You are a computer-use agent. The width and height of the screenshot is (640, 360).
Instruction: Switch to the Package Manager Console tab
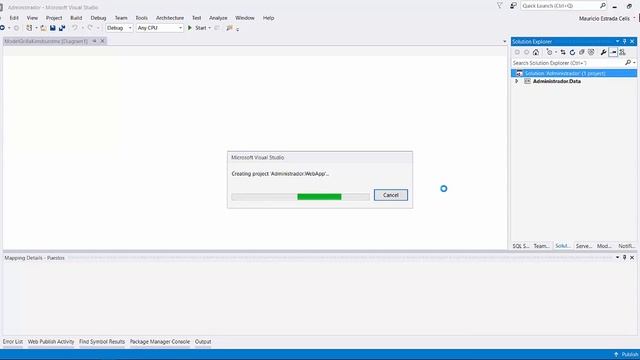click(x=160, y=342)
